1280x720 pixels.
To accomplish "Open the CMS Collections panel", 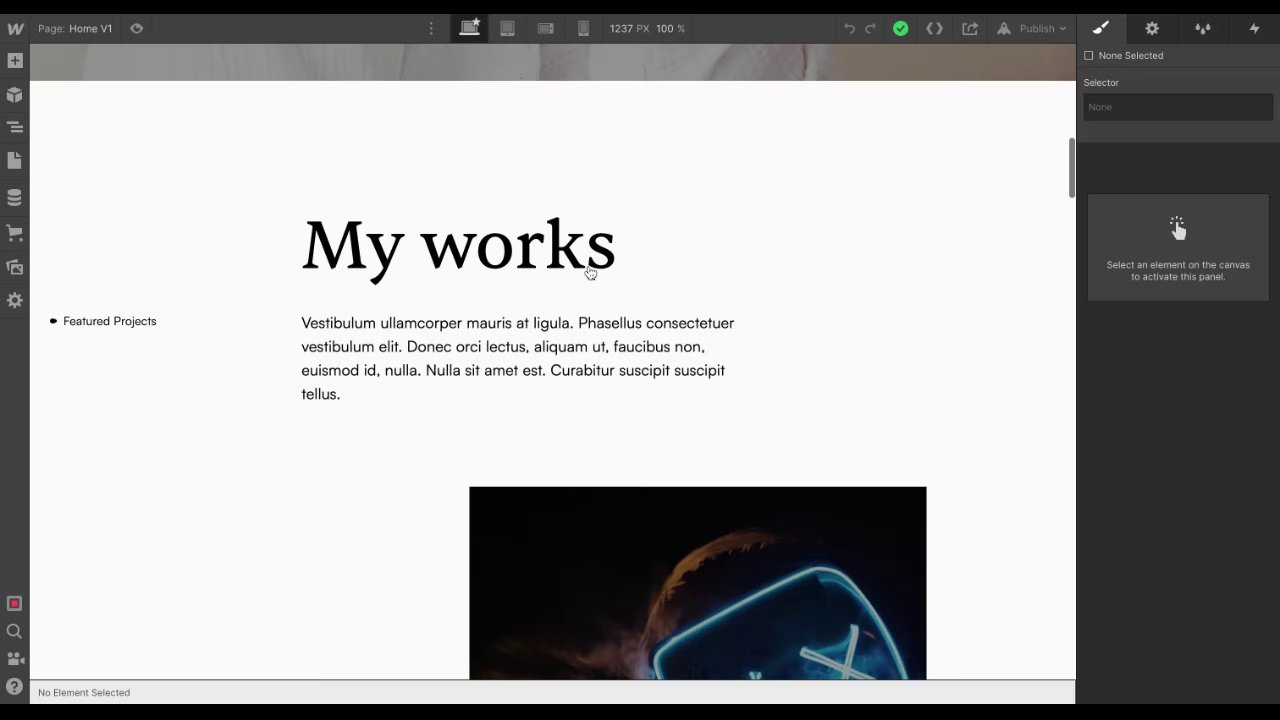I will tap(15, 198).
